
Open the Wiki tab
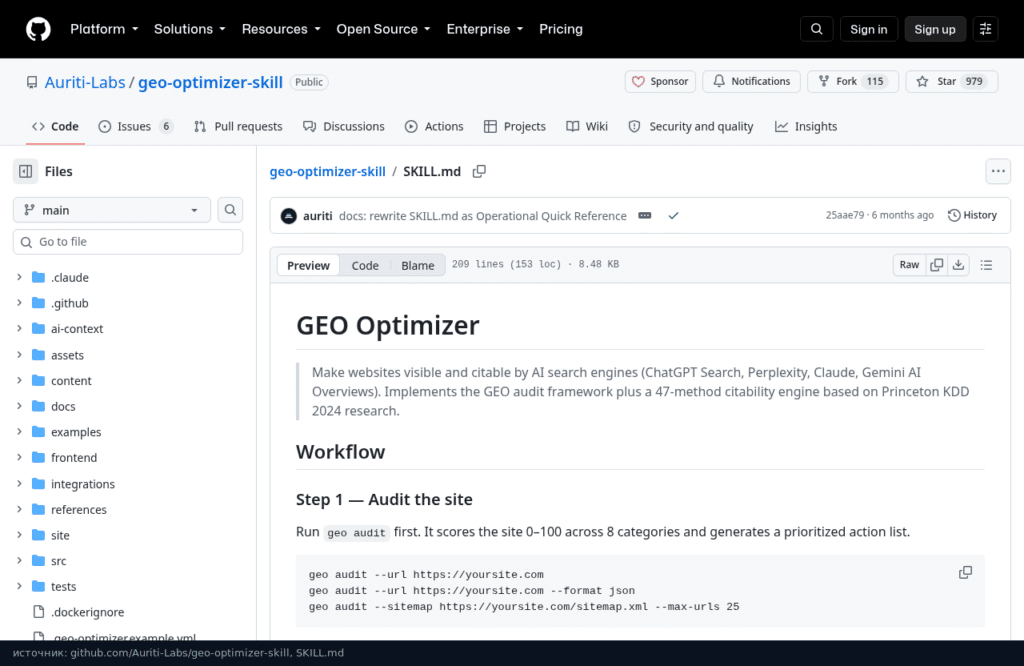pos(587,127)
